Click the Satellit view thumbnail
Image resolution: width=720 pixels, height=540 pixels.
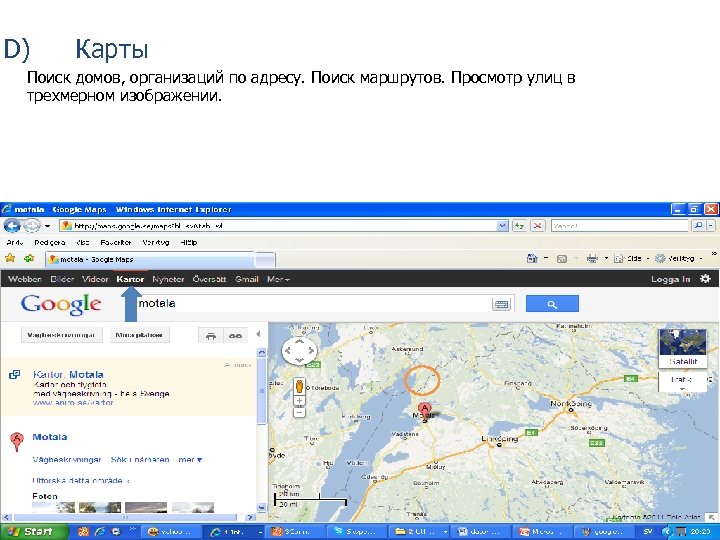[683, 348]
